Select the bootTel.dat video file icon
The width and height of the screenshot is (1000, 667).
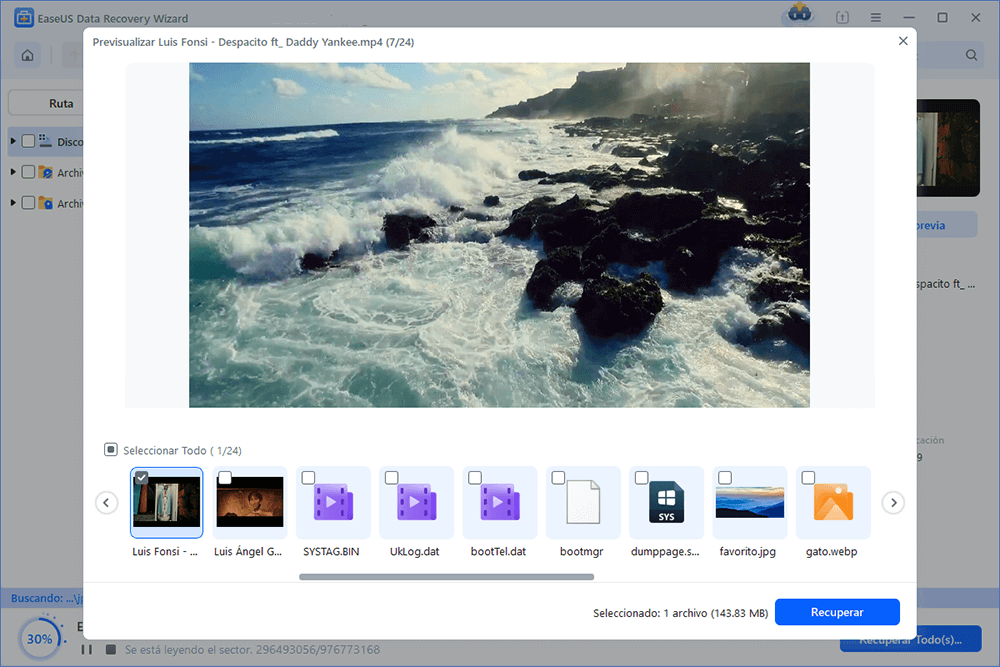pos(500,502)
